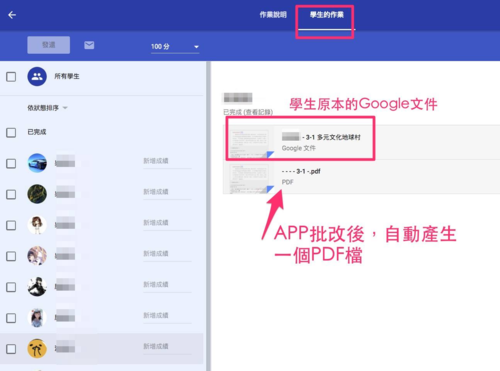This screenshot has height=371, width=500.
Task: Check the box beside the girl-in-blue avatar student
Action: point(11,318)
